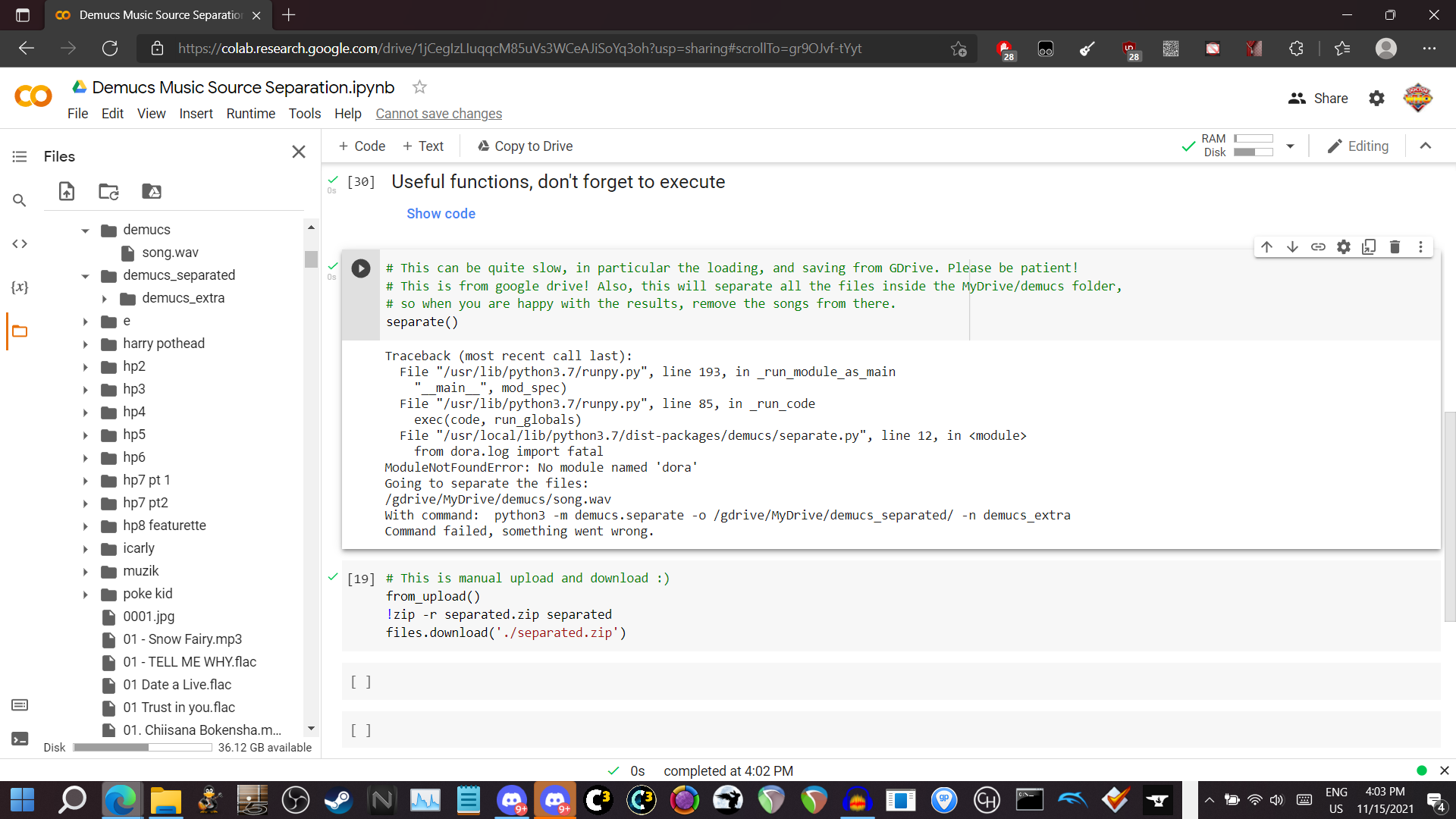Open the code snippets panel
The image size is (1456, 819).
(20, 244)
